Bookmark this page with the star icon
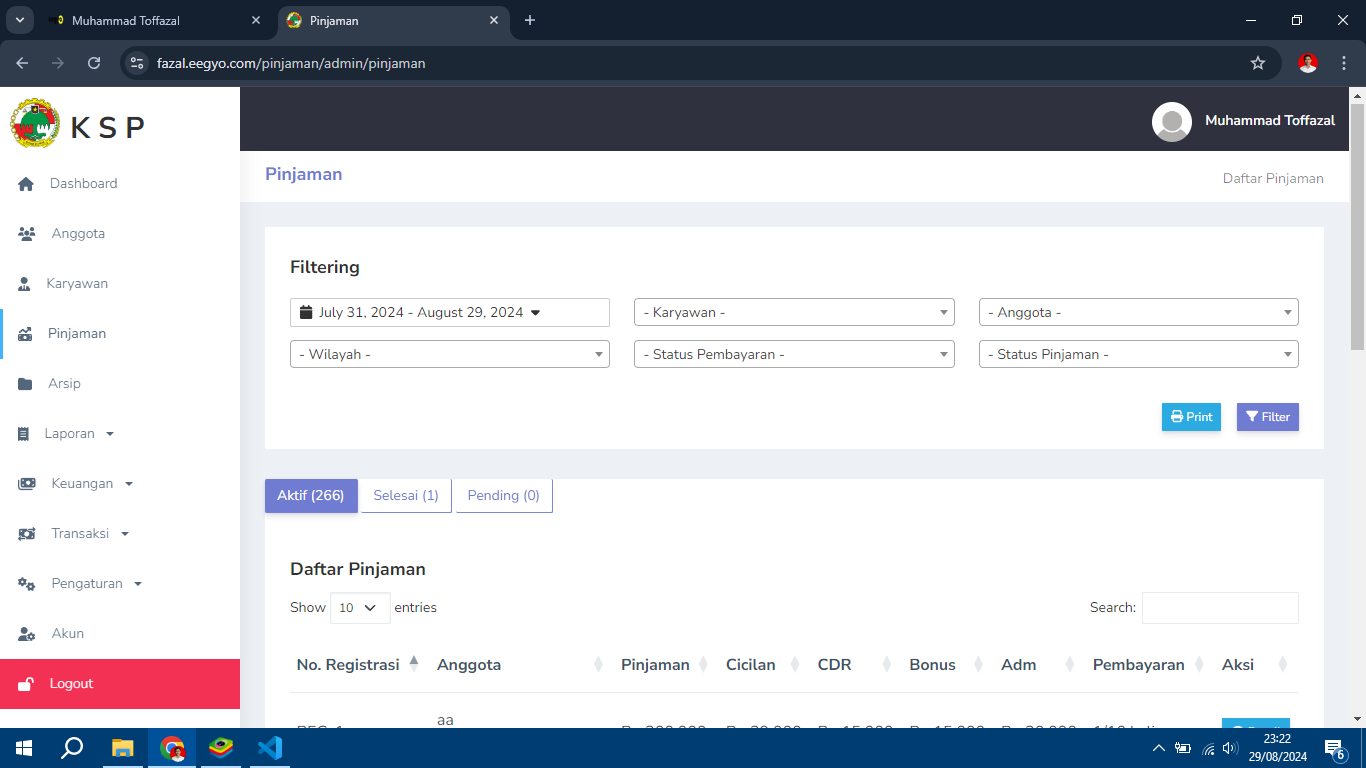 point(1257,63)
